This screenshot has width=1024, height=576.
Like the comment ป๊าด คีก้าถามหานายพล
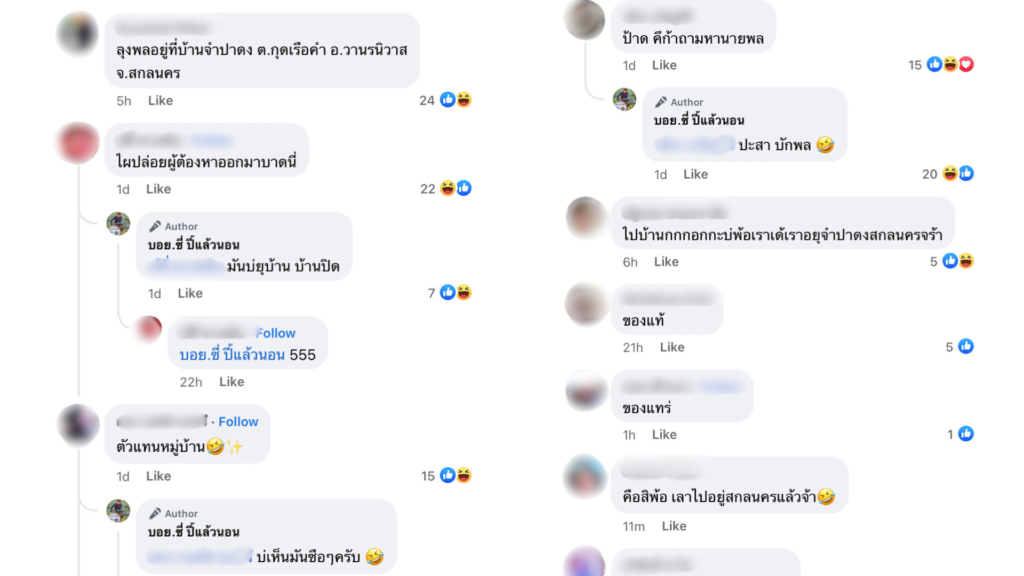tap(664, 65)
